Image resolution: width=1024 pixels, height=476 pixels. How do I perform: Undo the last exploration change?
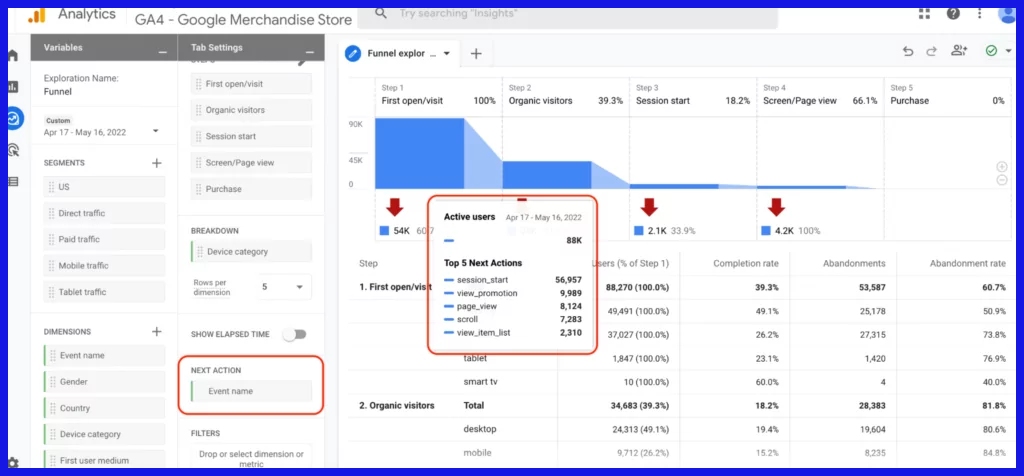(x=908, y=51)
